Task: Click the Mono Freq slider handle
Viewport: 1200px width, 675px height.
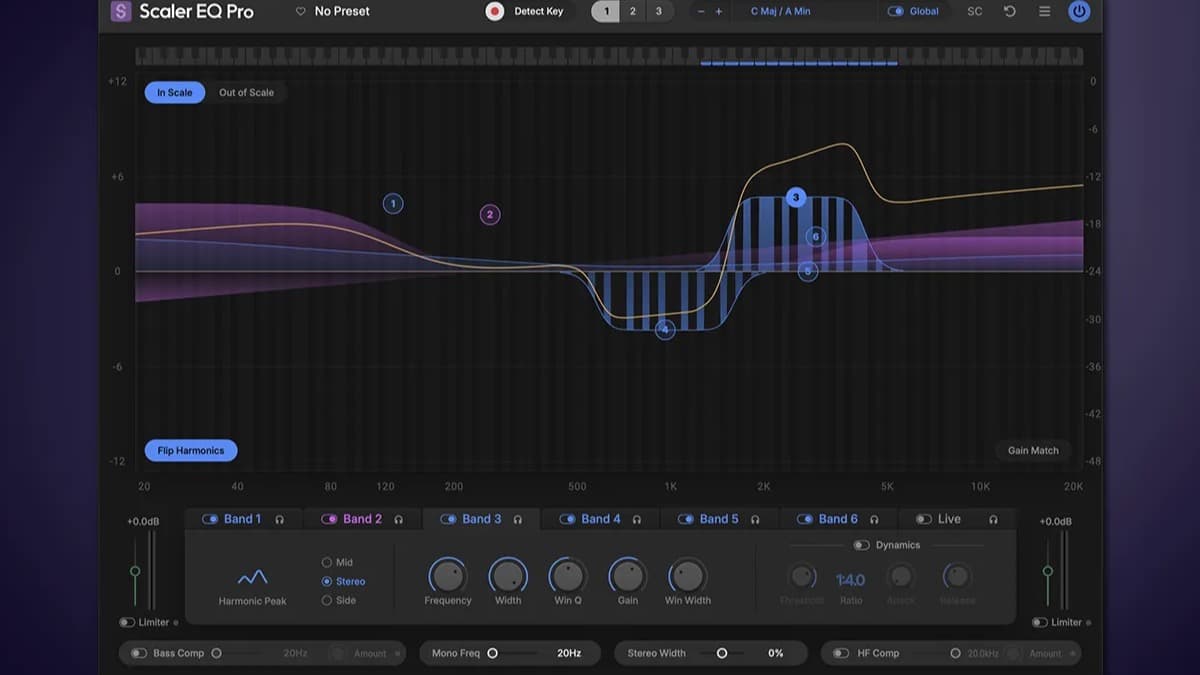Action: click(x=492, y=653)
